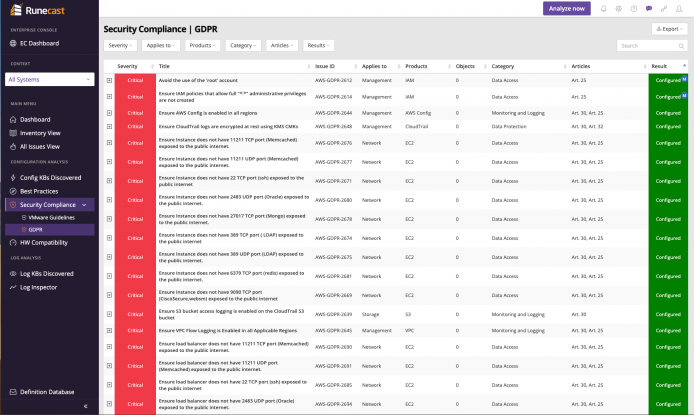Open the Applies to filter dropdown
This screenshot has height=415, width=694.
click(x=161, y=45)
